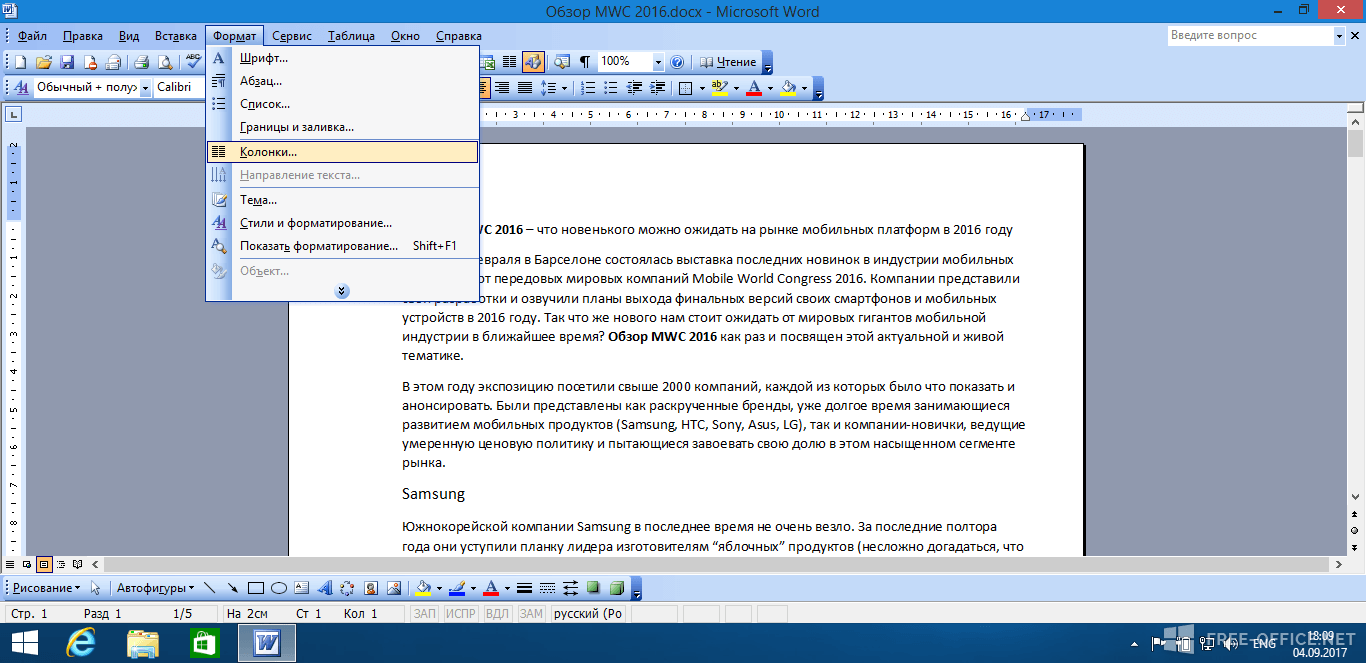Click the Чтение reading mode button
Screen dimensions: 1366x663
point(727,62)
